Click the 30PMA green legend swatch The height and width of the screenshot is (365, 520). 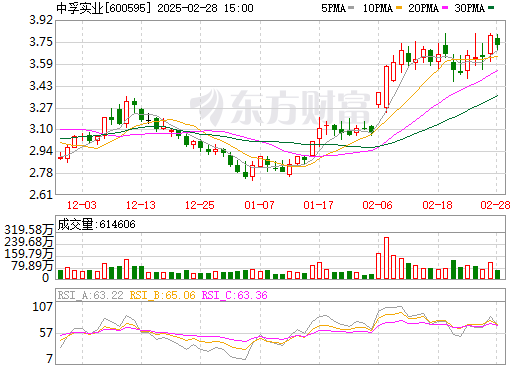(491, 7)
